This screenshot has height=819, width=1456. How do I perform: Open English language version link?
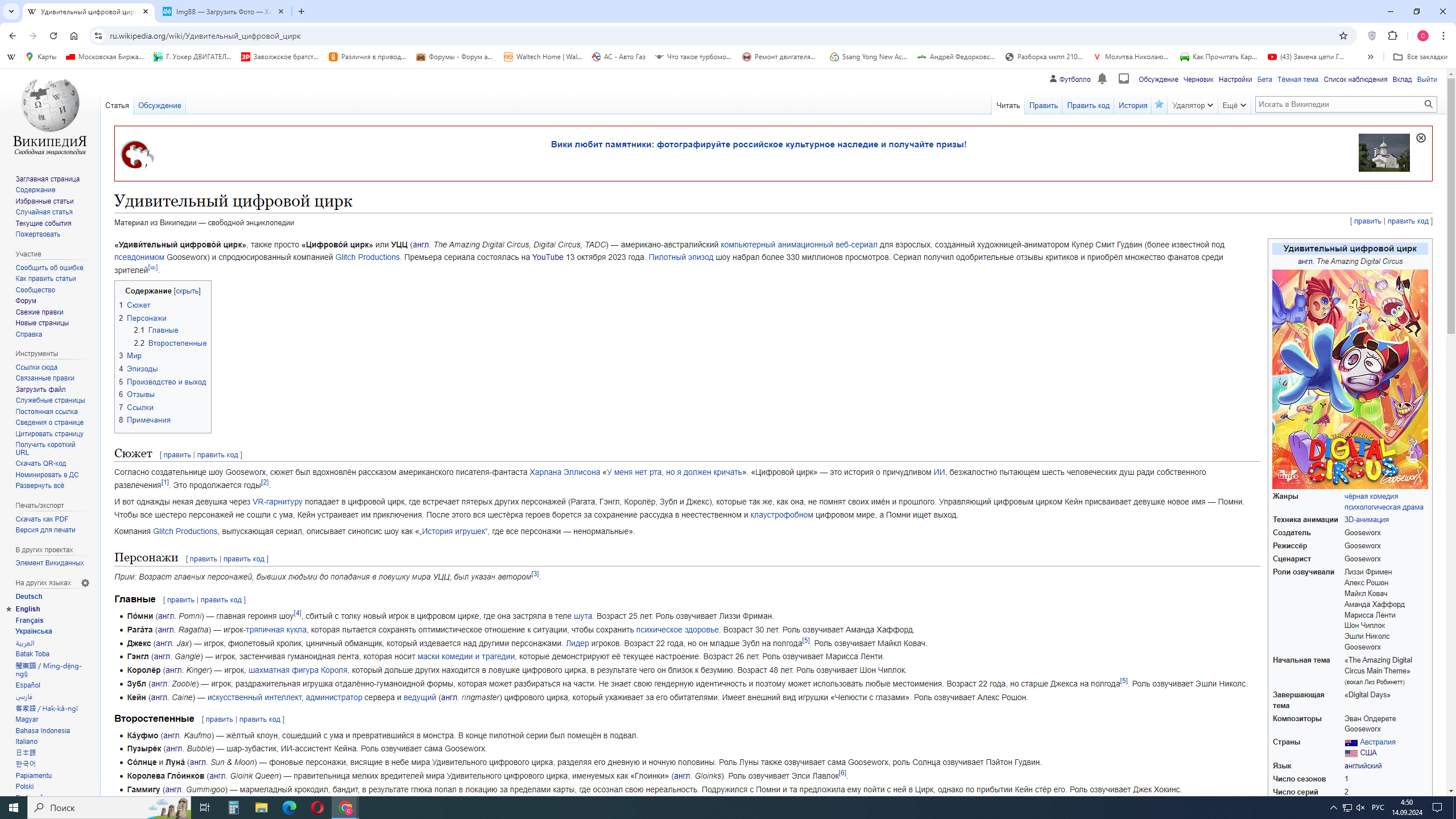coord(27,609)
